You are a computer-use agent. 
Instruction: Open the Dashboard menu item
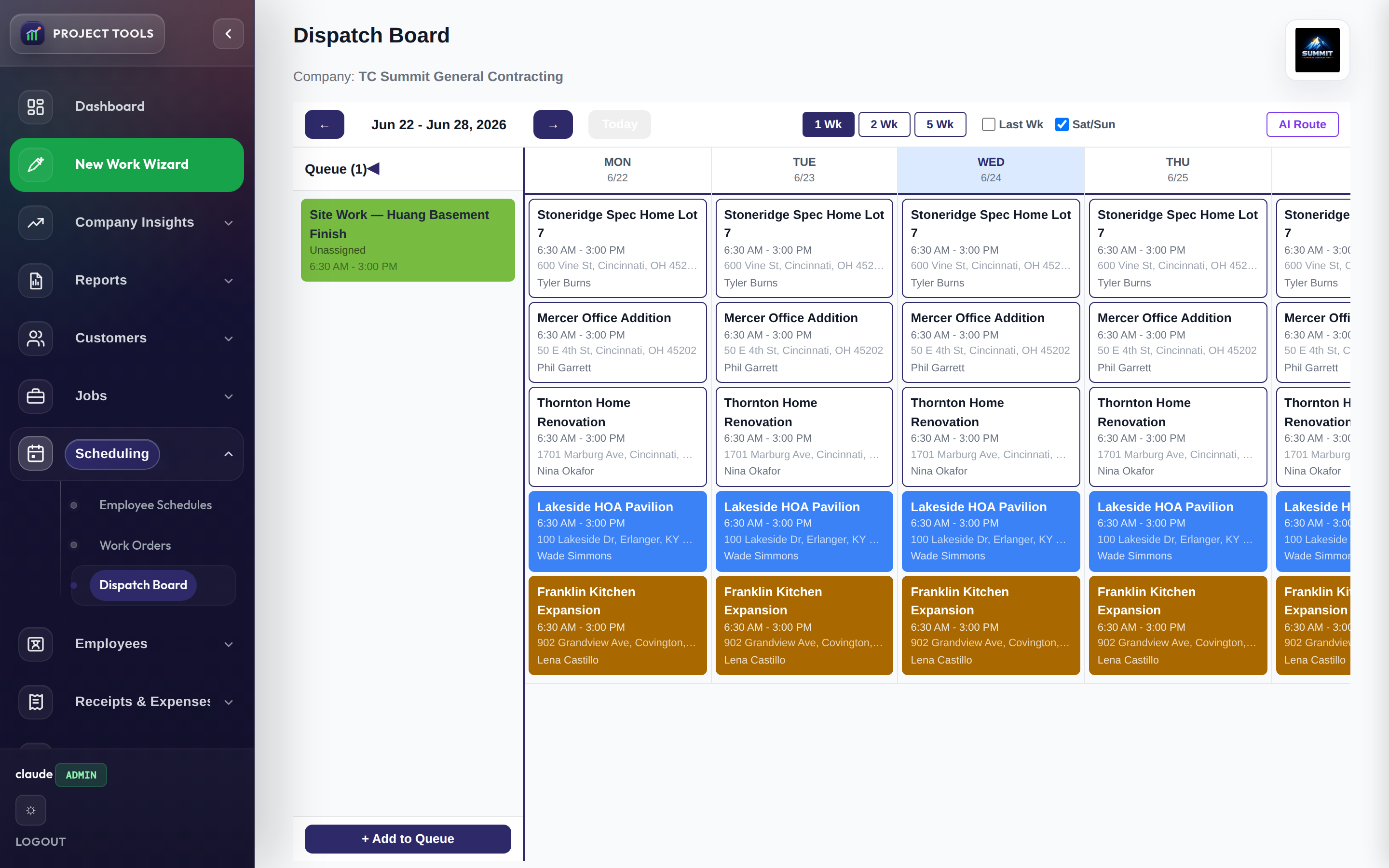pyautogui.click(x=127, y=107)
